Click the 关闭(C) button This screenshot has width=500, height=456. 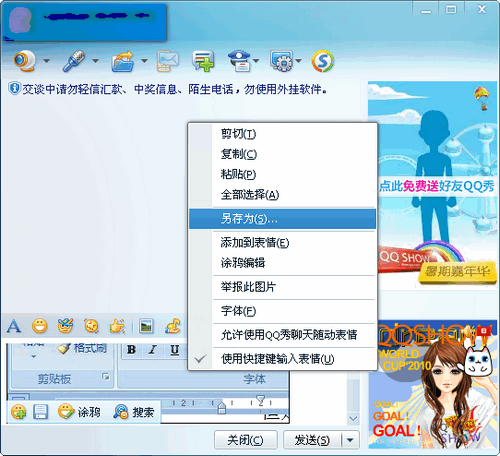coord(246,440)
